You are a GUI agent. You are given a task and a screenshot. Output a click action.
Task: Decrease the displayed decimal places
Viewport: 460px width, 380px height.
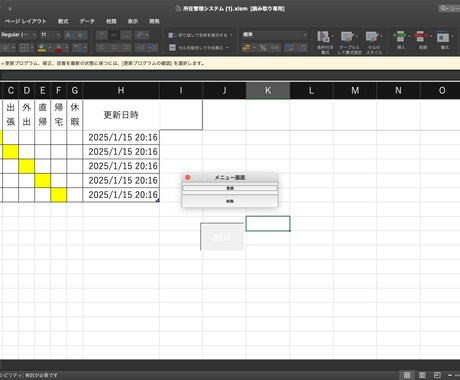coord(302,48)
